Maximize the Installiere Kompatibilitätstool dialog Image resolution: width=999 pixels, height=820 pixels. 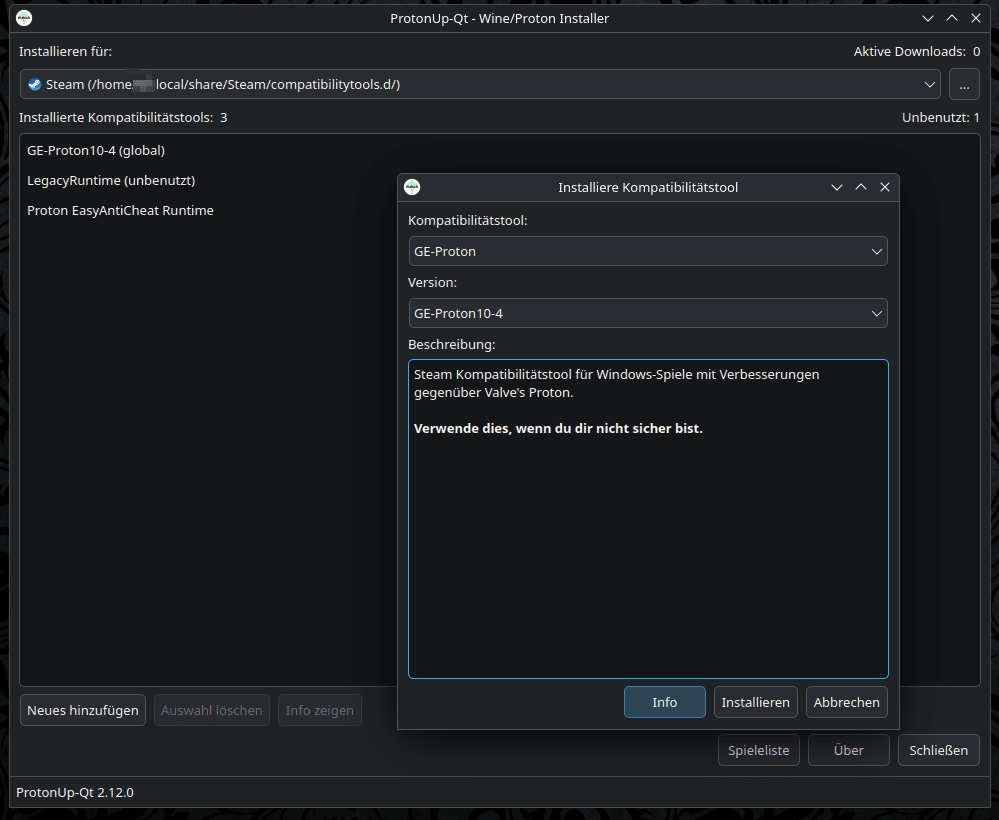(x=861, y=187)
